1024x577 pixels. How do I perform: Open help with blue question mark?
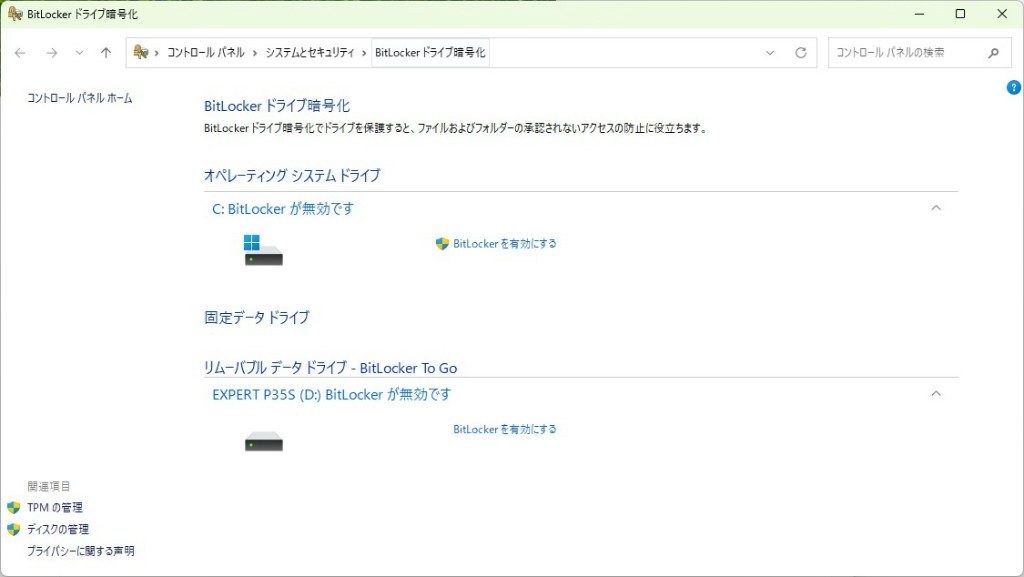click(x=1014, y=87)
